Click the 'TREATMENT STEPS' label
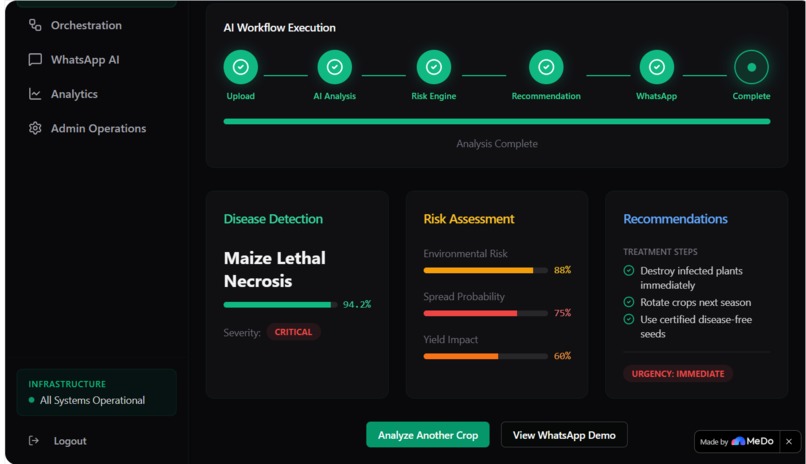The height and width of the screenshot is (464, 806). [660, 252]
